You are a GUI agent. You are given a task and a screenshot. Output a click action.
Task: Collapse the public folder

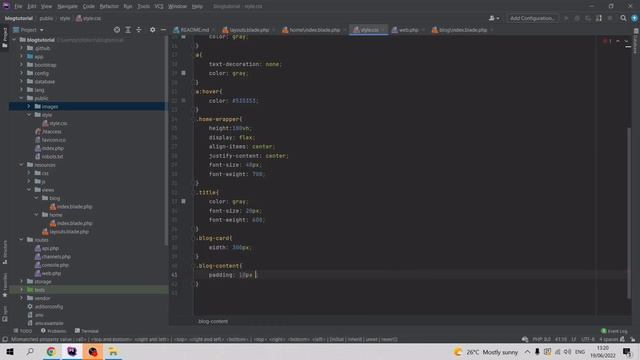point(22,98)
